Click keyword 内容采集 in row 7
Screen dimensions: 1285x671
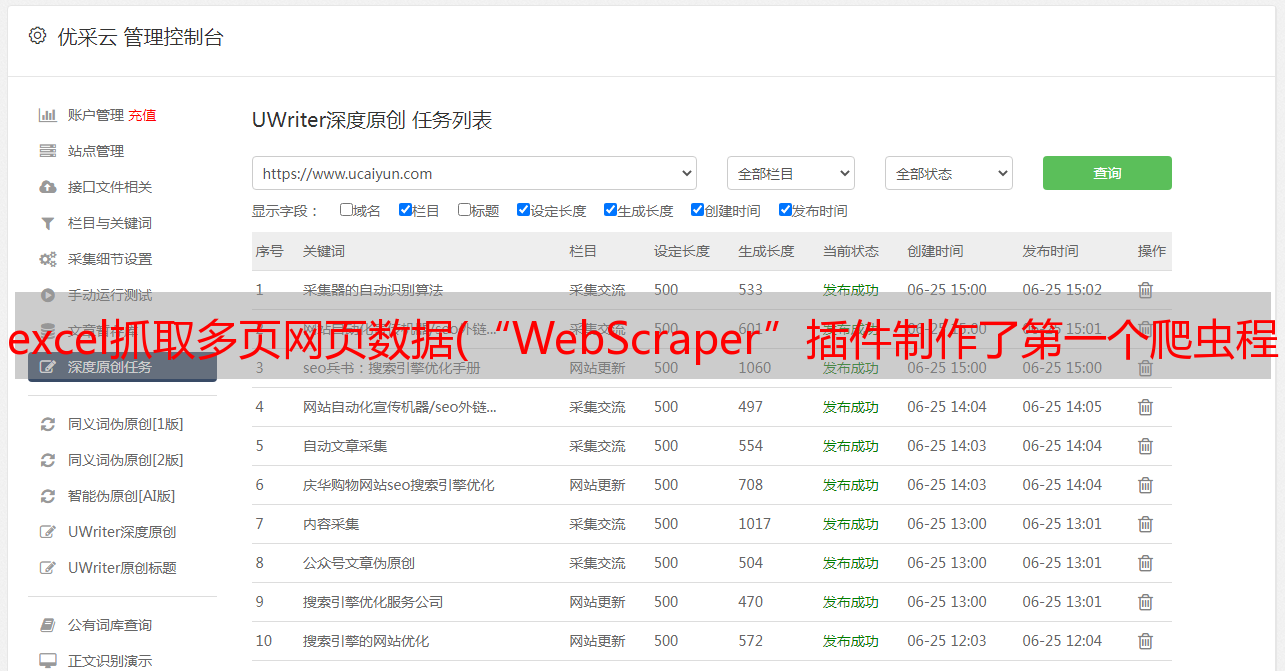coord(331,524)
